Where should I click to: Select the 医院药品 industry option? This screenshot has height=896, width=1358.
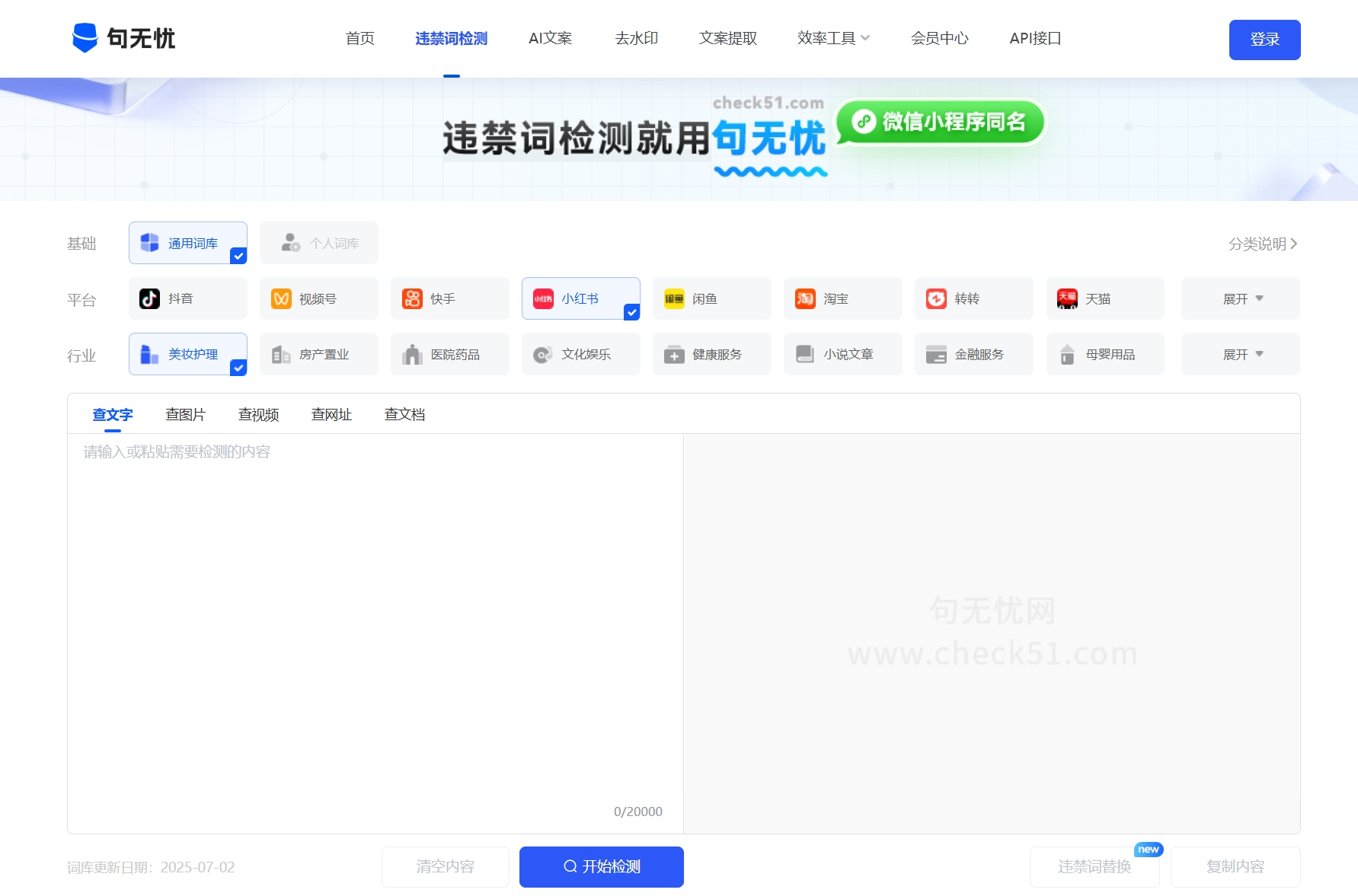tap(450, 354)
